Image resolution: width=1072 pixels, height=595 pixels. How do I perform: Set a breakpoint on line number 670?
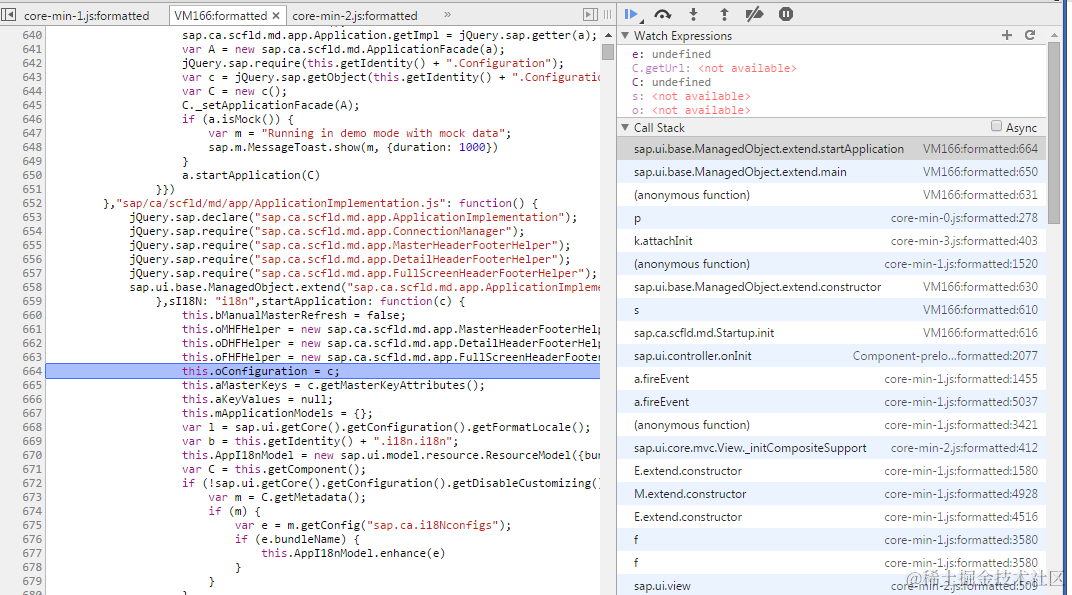pos(32,455)
